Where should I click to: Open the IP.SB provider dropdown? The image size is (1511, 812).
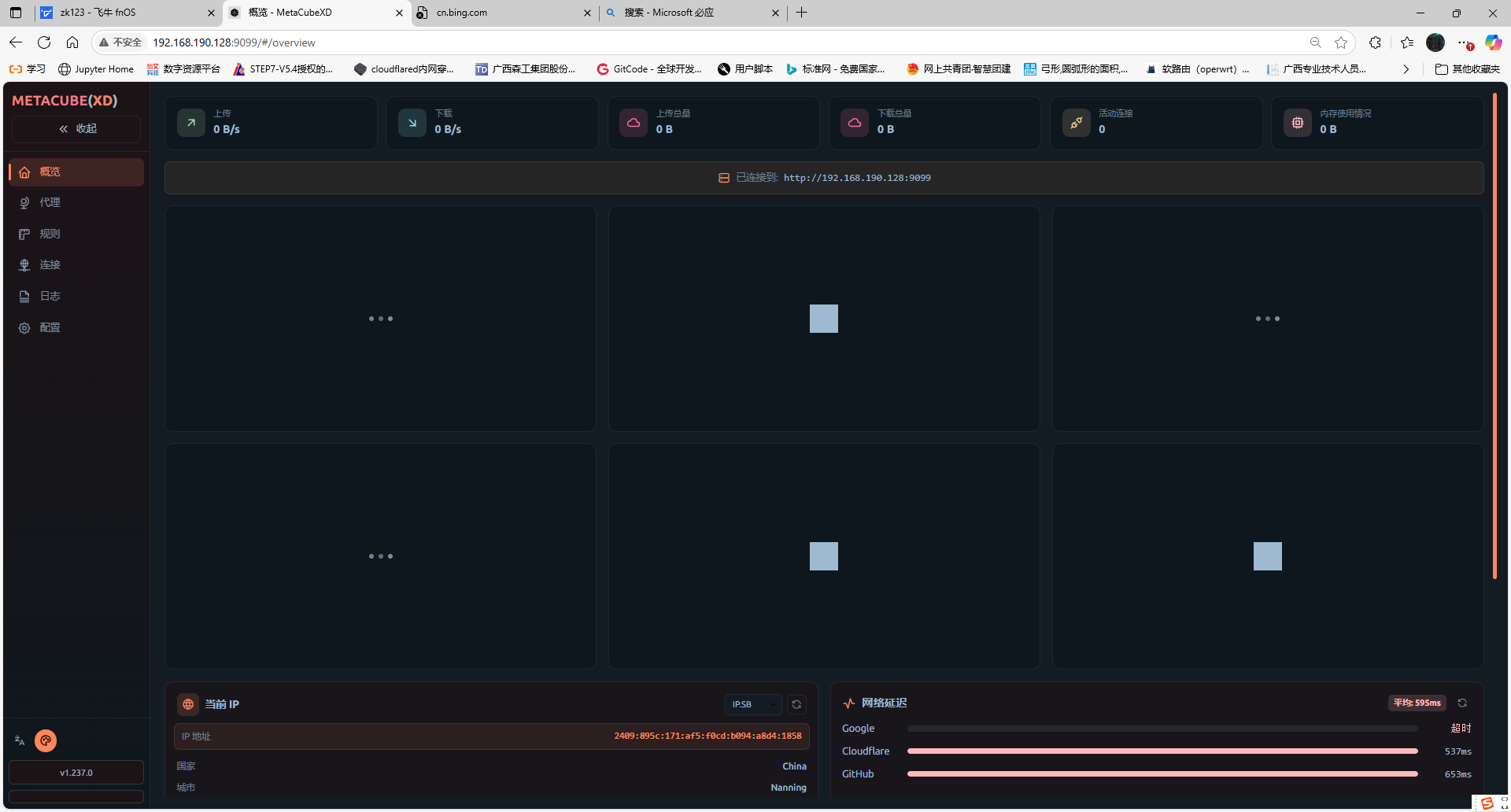753,704
